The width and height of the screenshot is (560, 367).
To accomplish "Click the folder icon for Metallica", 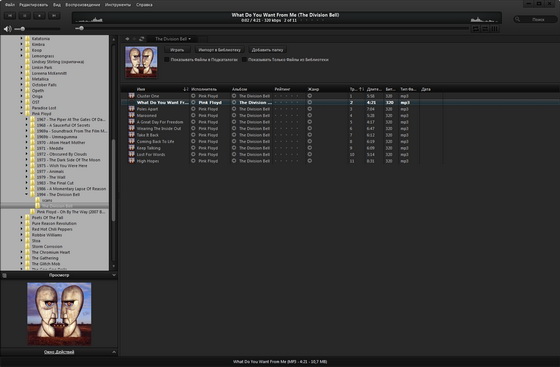I will pyautogui.click(x=28, y=79).
